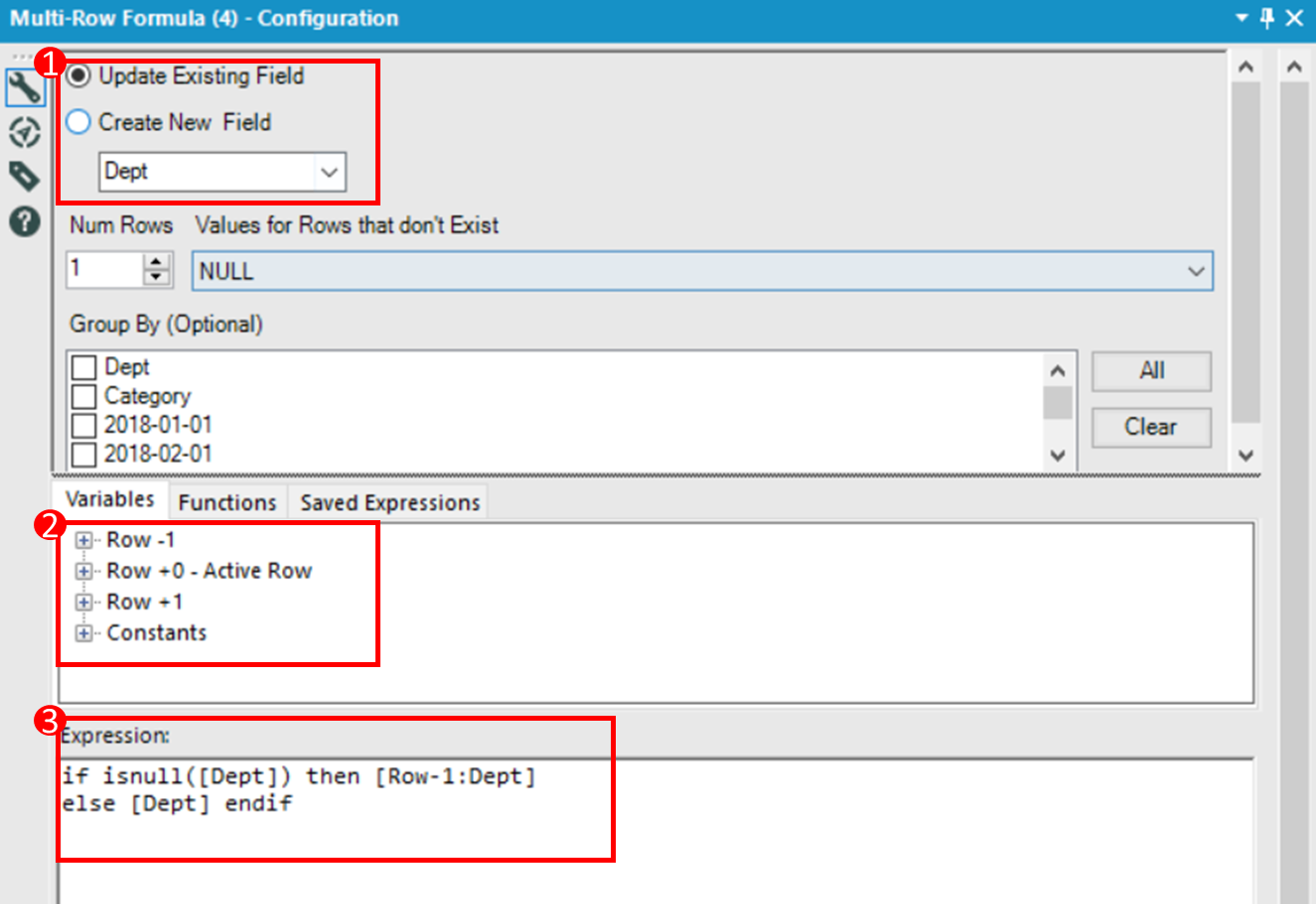This screenshot has height=904, width=1316.
Task: Click the Num Rows label
Action: pos(121,226)
